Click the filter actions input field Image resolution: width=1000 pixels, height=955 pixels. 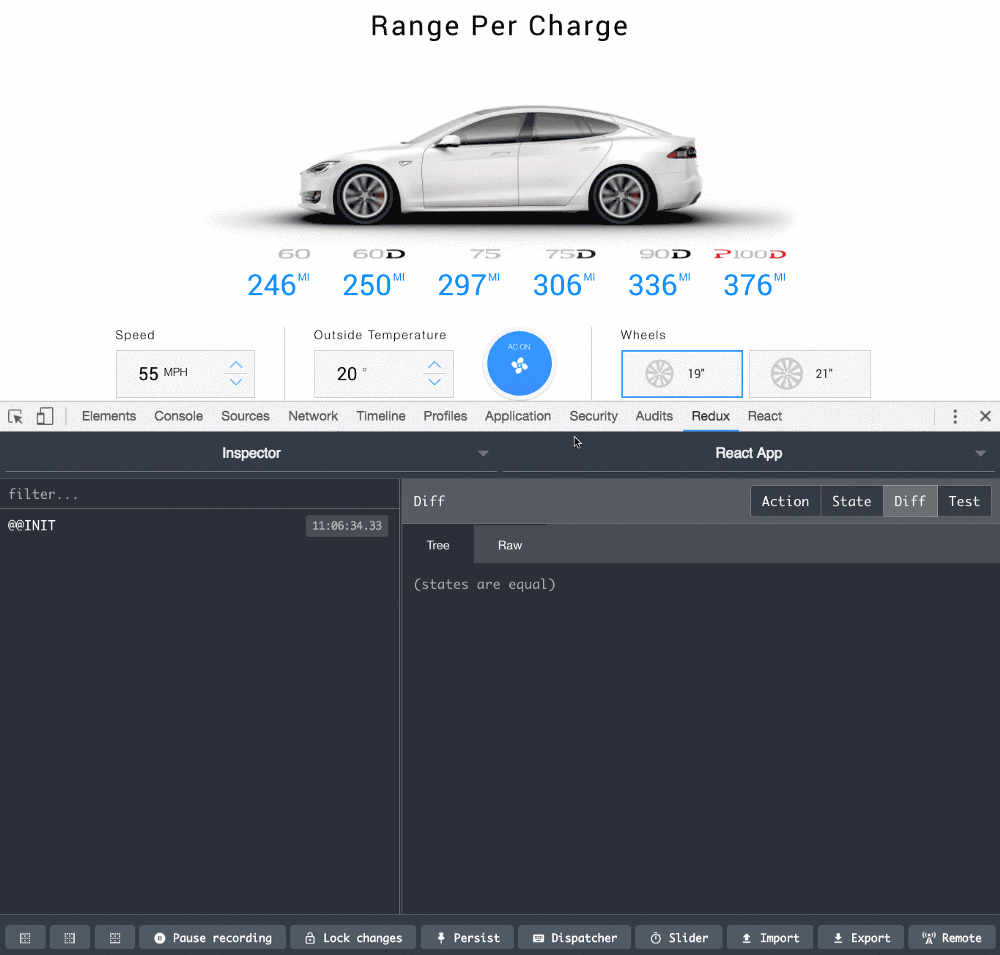pyautogui.click(x=200, y=494)
